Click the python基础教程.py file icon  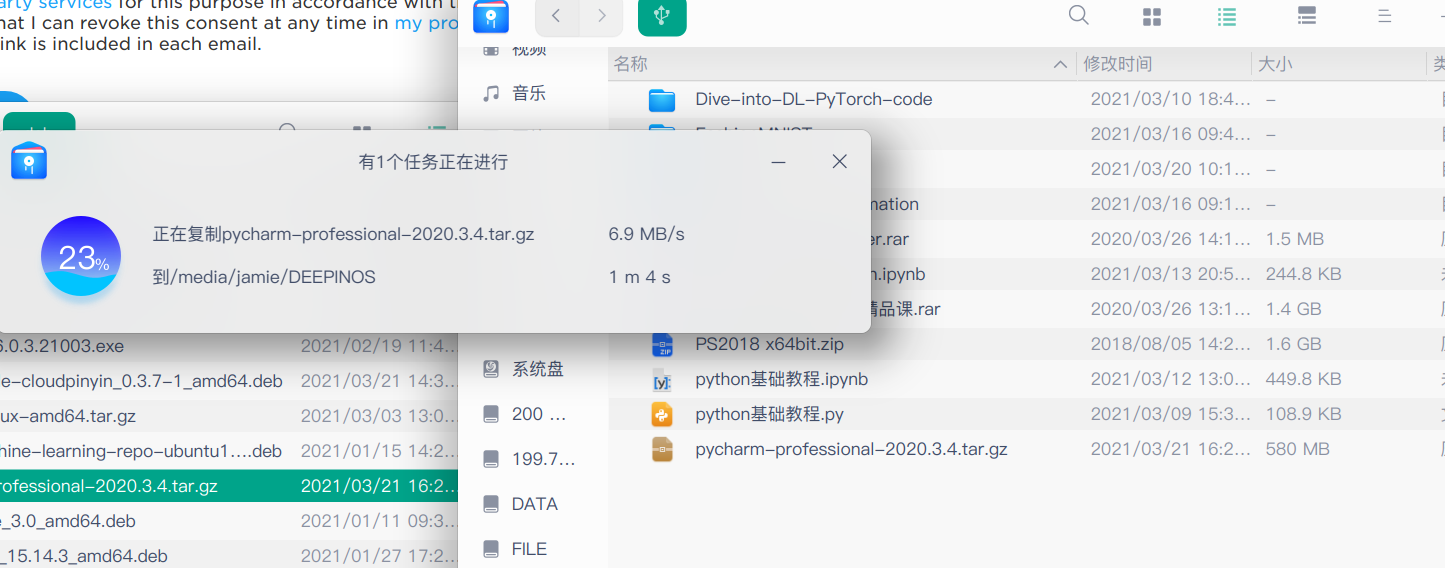pyautogui.click(x=662, y=414)
